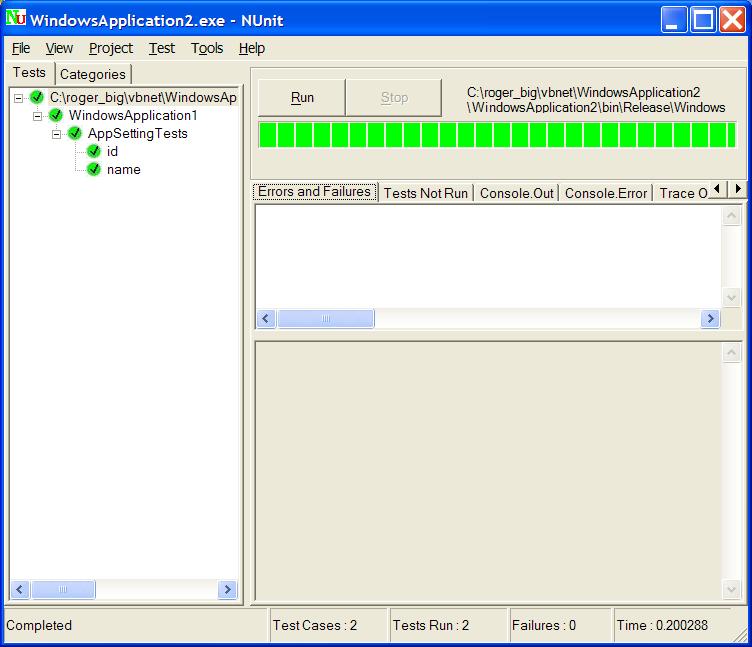Switch to the Tests tab
The image size is (752, 647).
tap(29, 73)
